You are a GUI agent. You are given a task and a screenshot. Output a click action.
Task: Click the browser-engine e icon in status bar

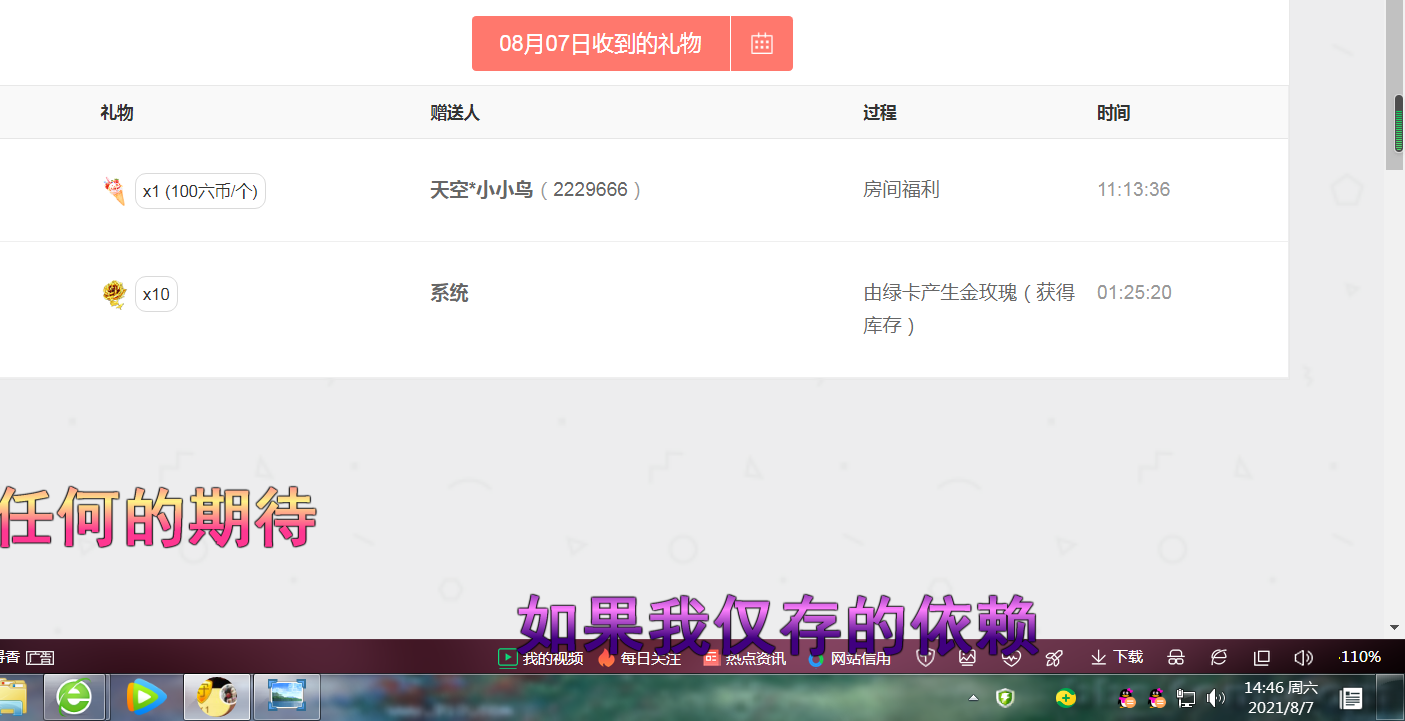coord(1219,658)
